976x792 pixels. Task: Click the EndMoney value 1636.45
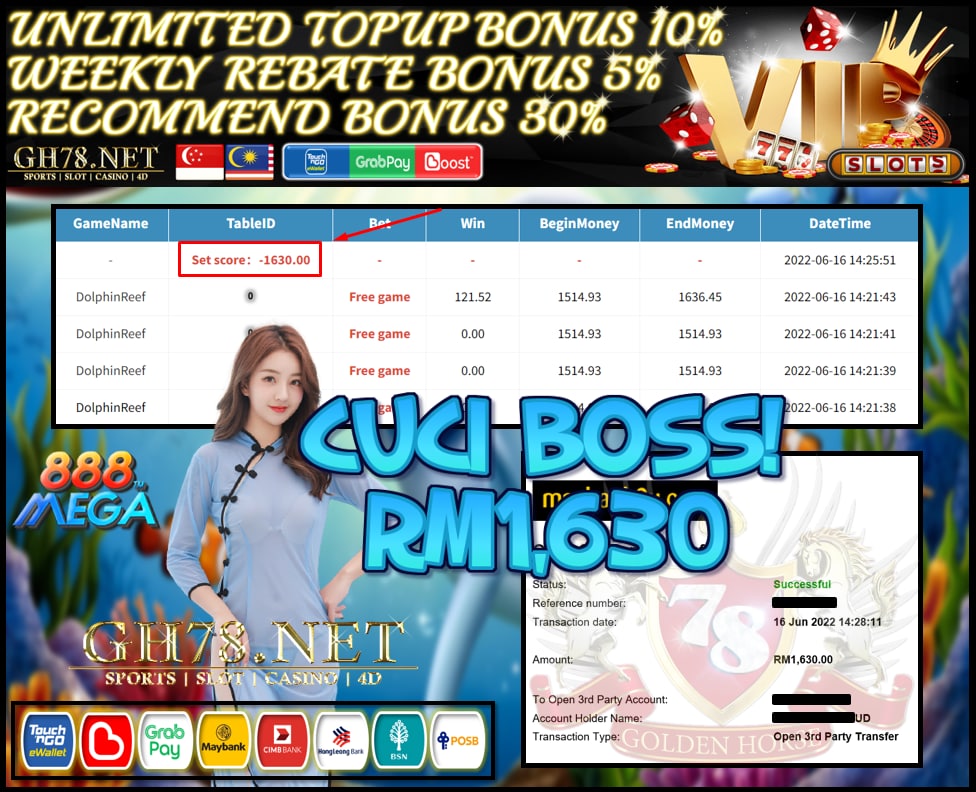click(x=700, y=297)
